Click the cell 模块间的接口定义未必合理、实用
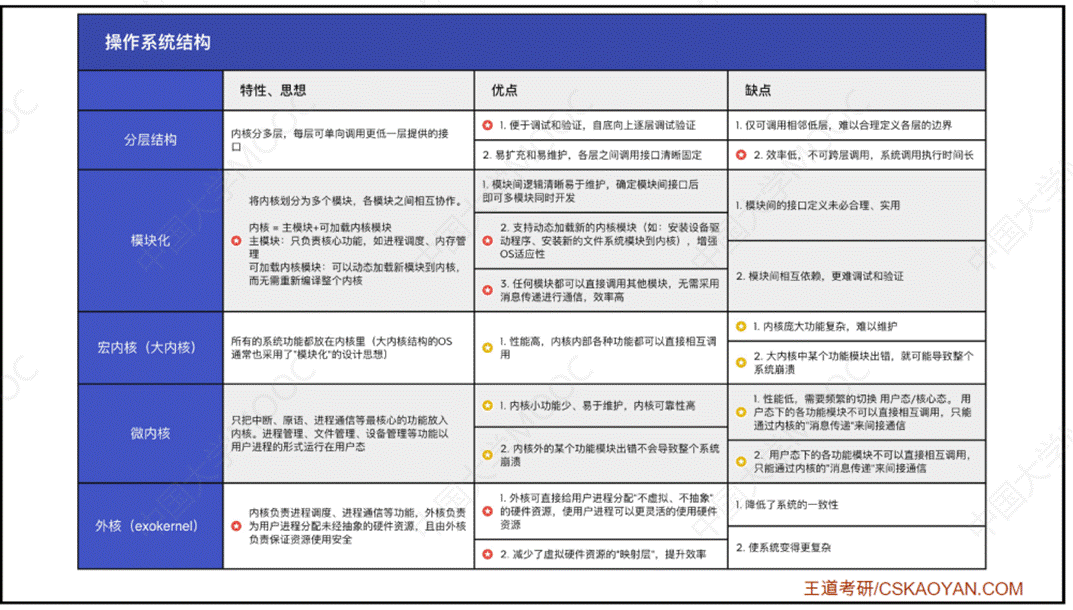The width and height of the screenshot is (1073, 610). click(x=857, y=205)
